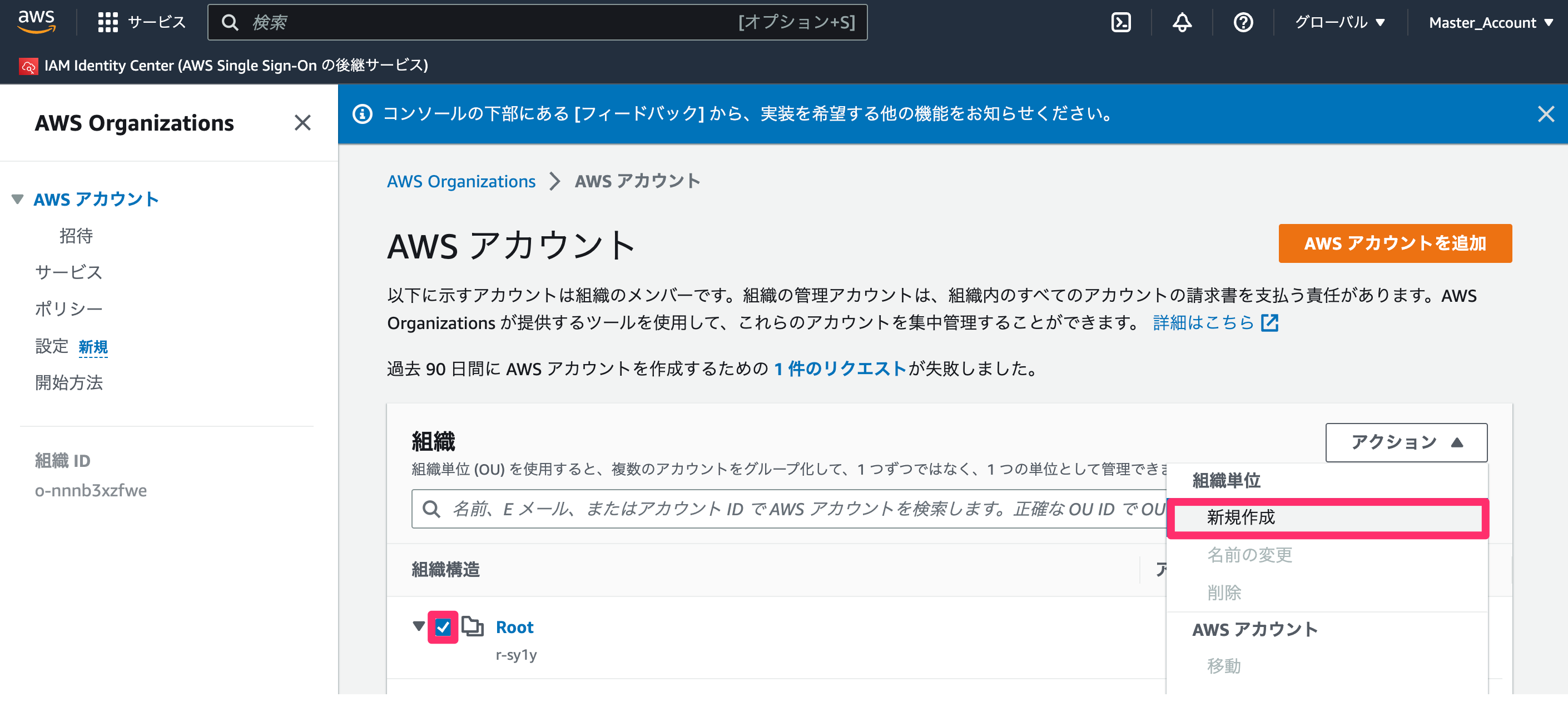Collapse the AWS アカウント sidebar section
Screen dimensions: 1568x717
coord(18,200)
